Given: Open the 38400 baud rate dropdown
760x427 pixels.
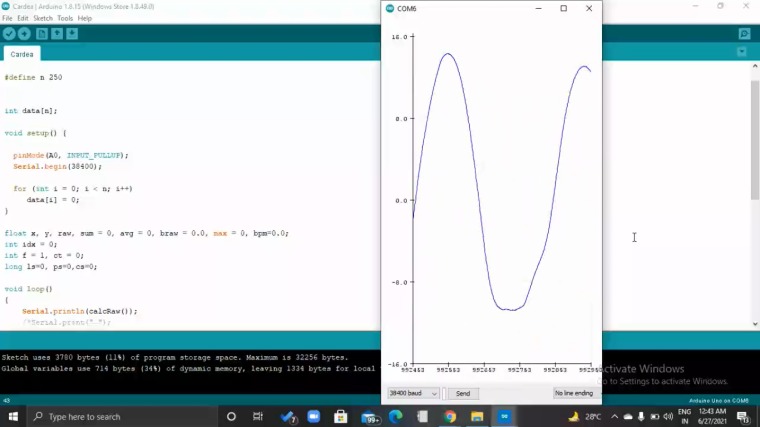Looking at the screenshot, I should click(413, 393).
